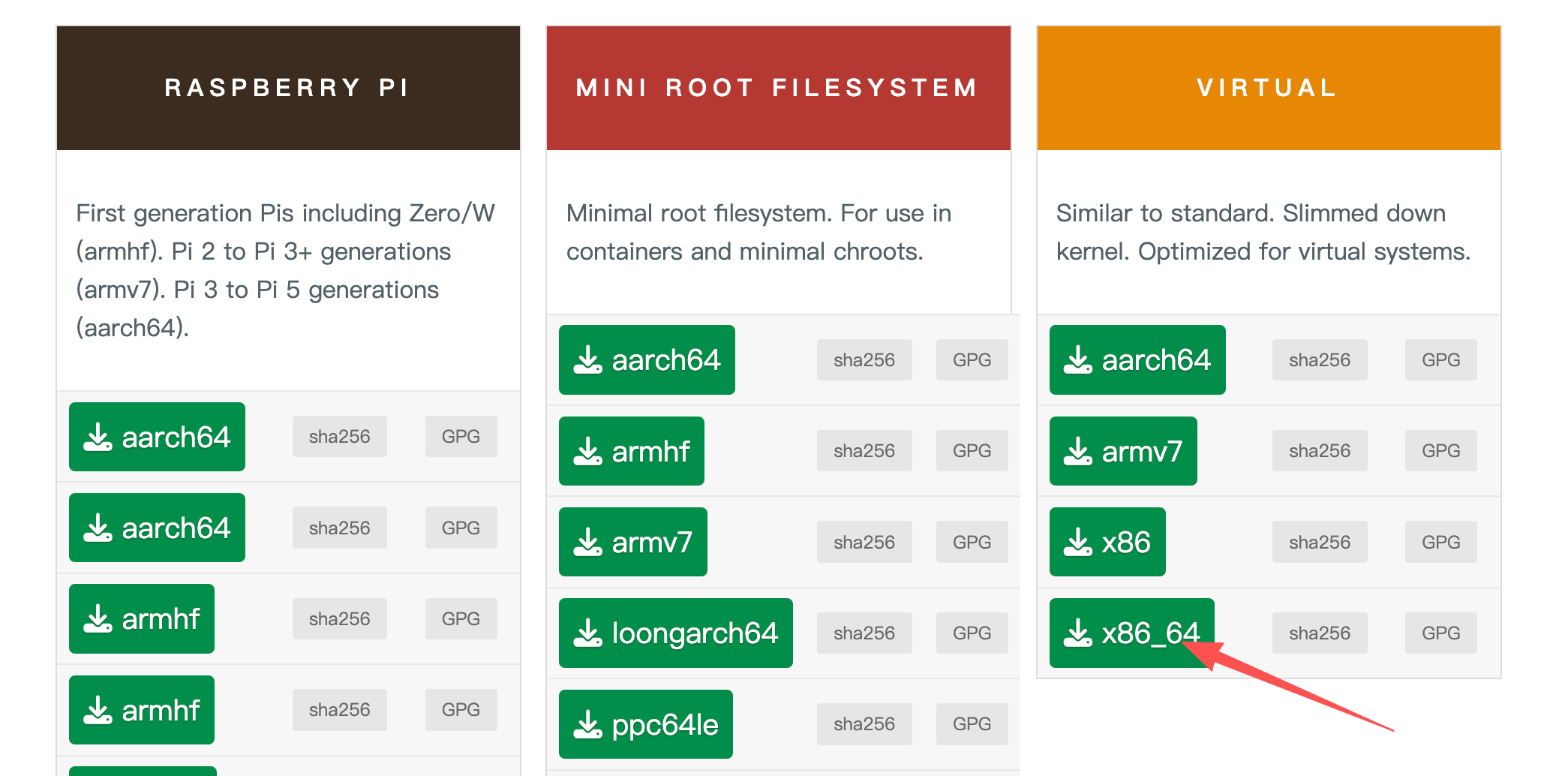
Task: Click the Raspberry Pi section header
Action: click(288, 88)
